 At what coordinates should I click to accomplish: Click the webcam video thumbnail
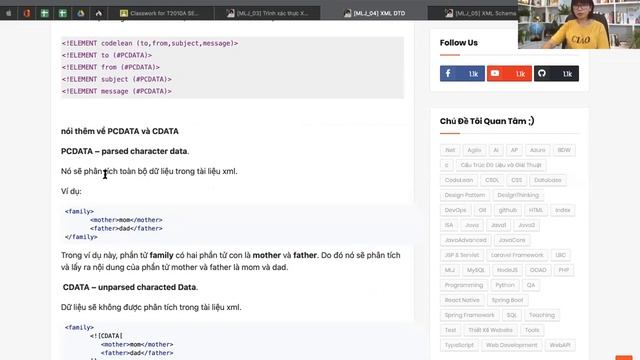(x=579, y=24)
